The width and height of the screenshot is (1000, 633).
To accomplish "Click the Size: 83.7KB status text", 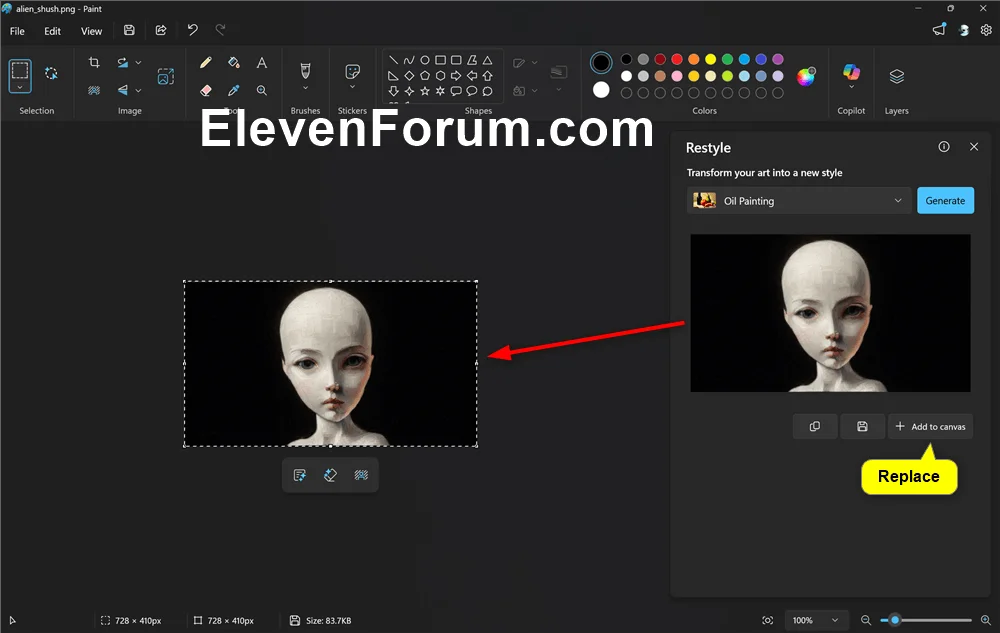I will tap(328, 620).
